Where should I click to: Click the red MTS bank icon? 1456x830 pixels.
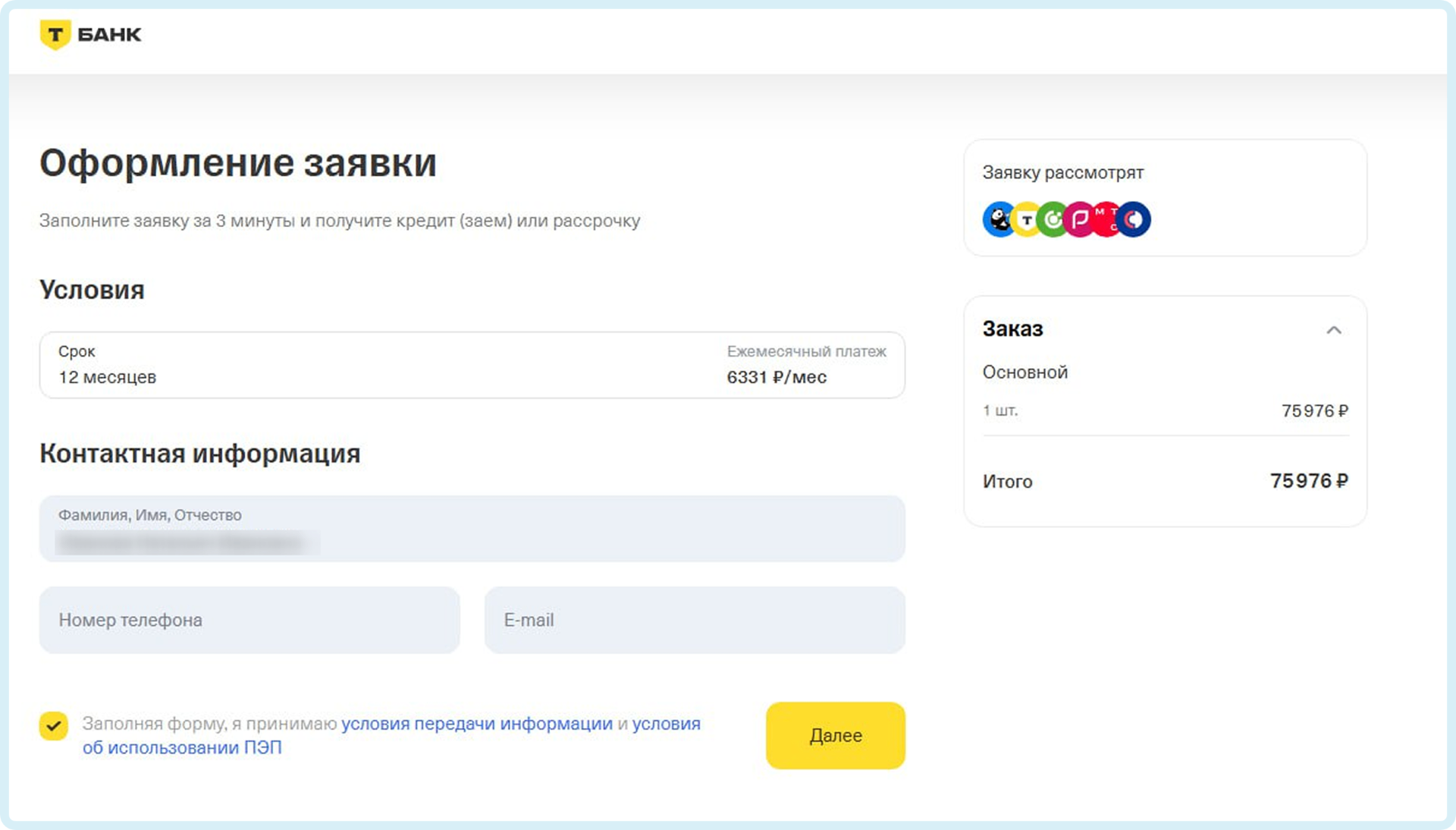tap(1106, 219)
